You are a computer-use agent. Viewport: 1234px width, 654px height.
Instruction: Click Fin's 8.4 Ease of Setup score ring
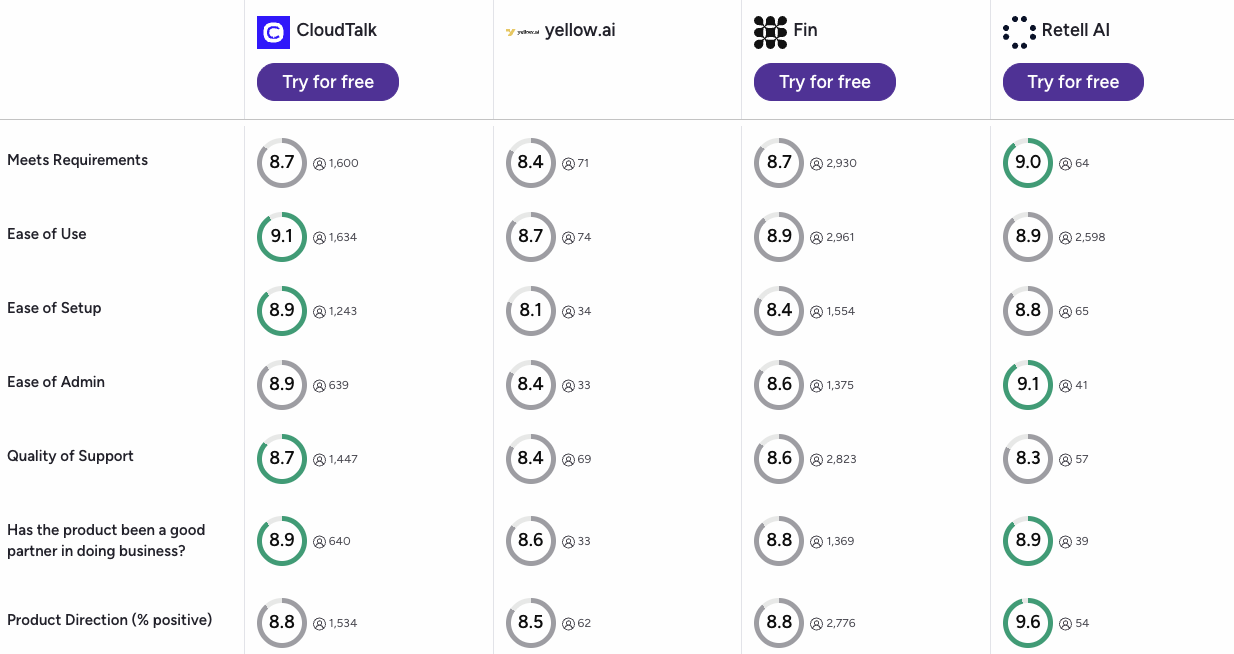coord(779,311)
